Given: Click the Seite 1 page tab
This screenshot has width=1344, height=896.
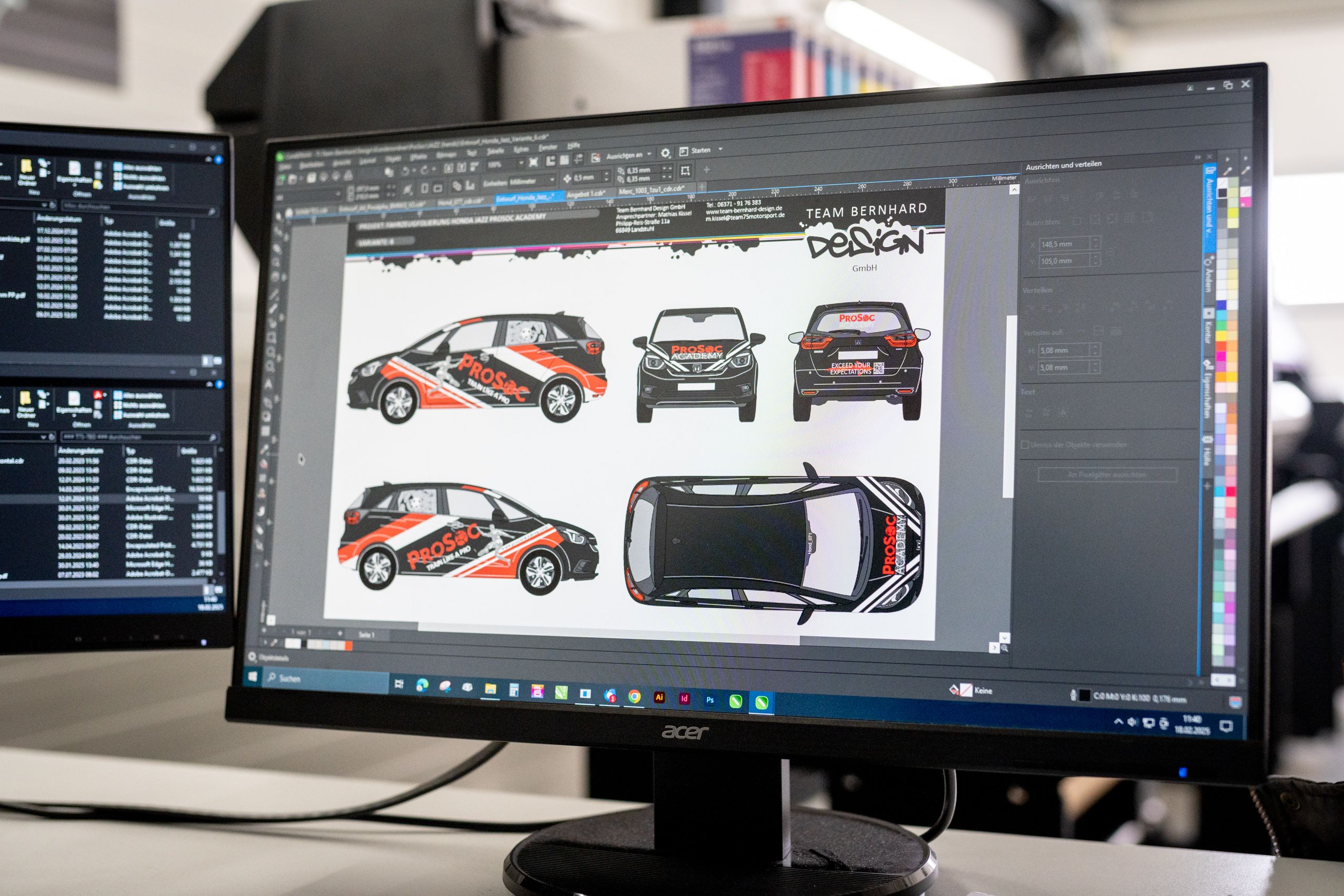Looking at the screenshot, I should (x=366, y=634).
